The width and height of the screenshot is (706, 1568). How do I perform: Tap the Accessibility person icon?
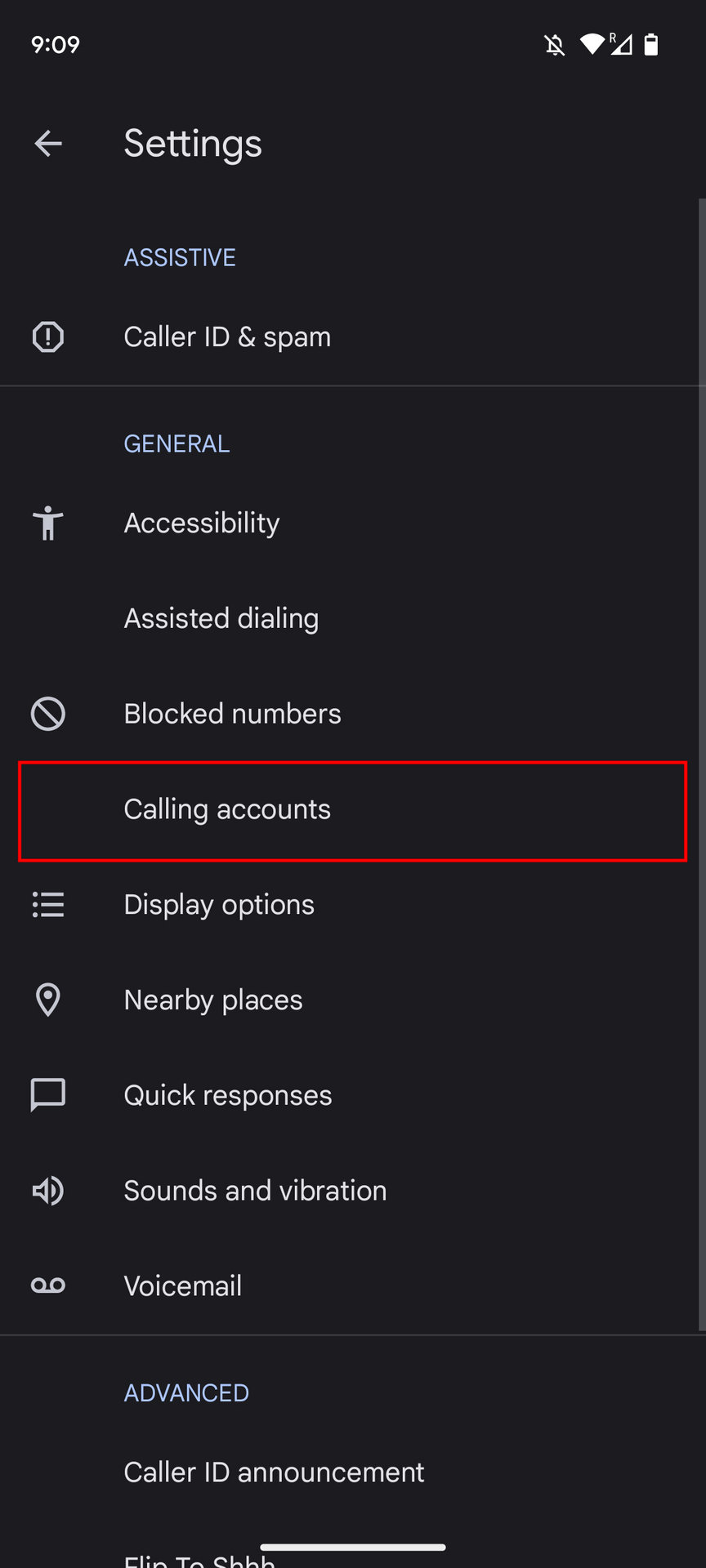click(x=48, y=523)
